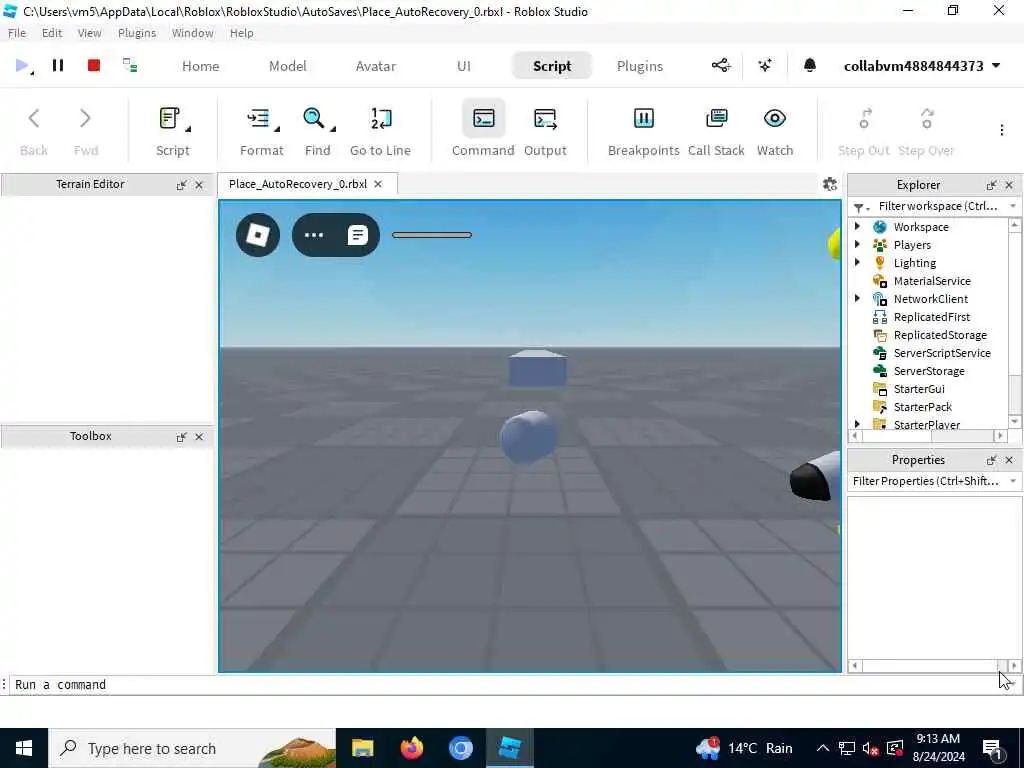1024x768 pixels.
Task: Open the Format dropdown arrow
Action: (x=277, y=129)
